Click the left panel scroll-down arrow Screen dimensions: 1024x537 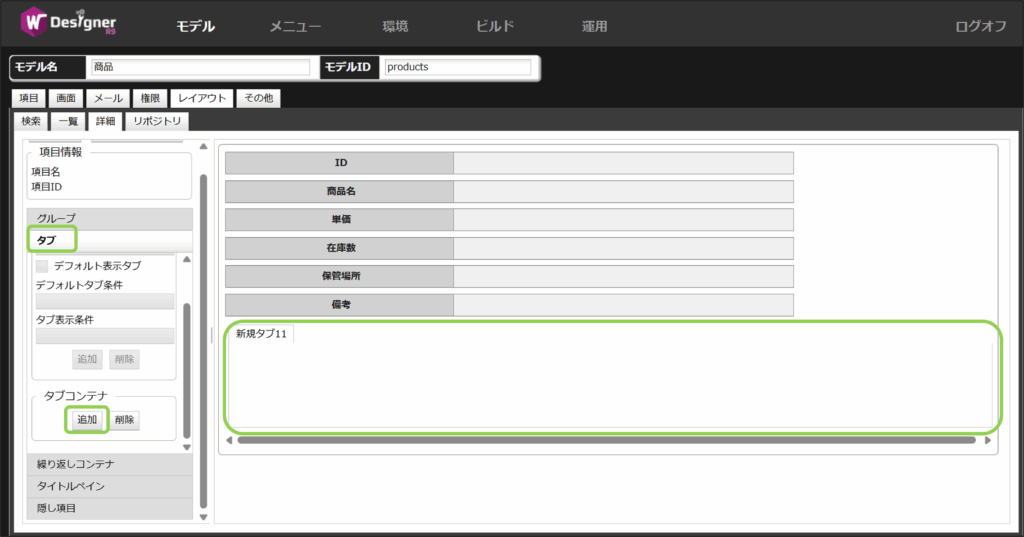coord(204,516)
